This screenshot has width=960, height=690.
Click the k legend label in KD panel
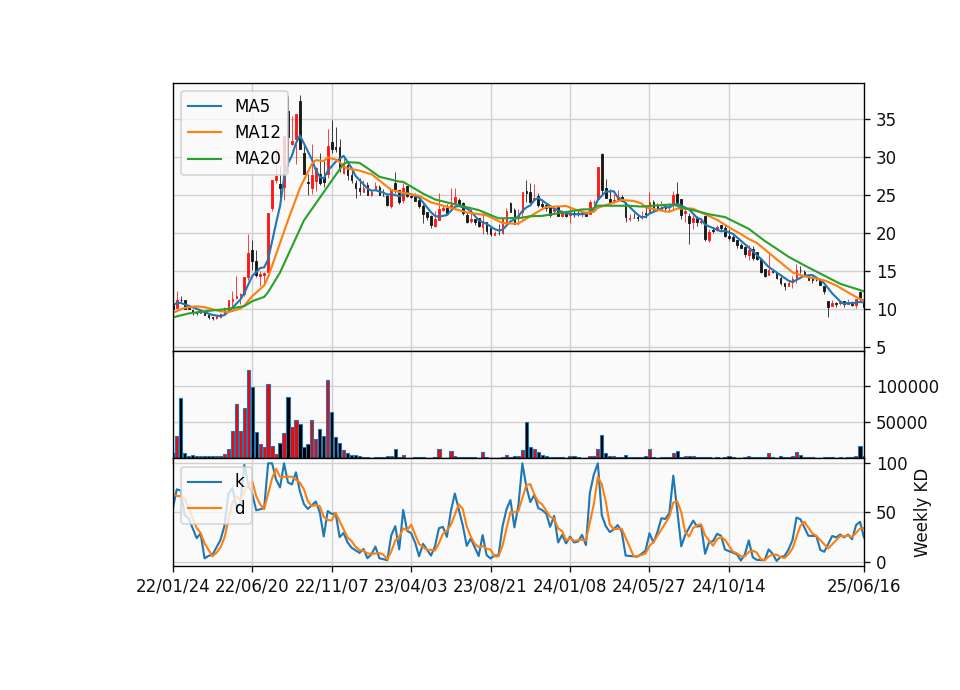pos(239,481)
